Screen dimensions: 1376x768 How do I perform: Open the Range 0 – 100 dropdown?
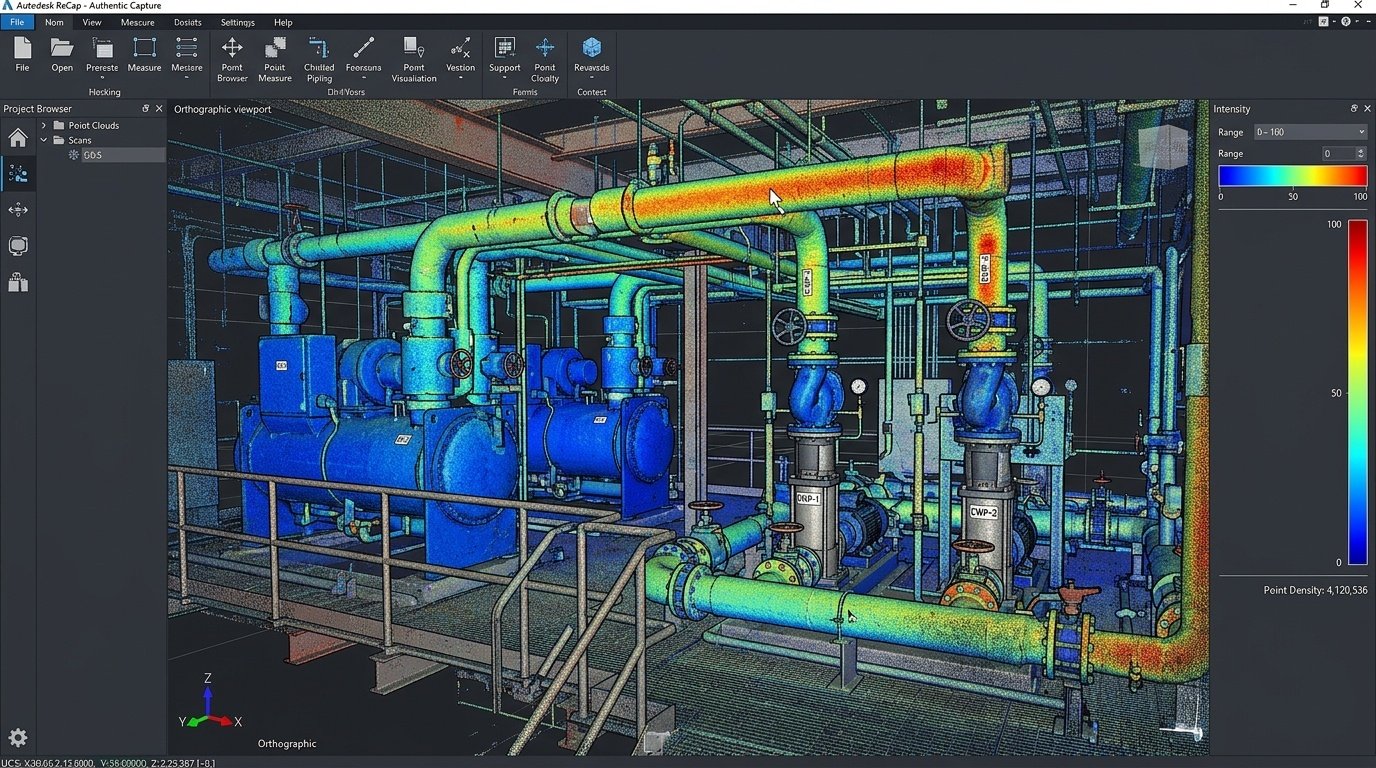pyautogui.click(x=1309, y=132)
